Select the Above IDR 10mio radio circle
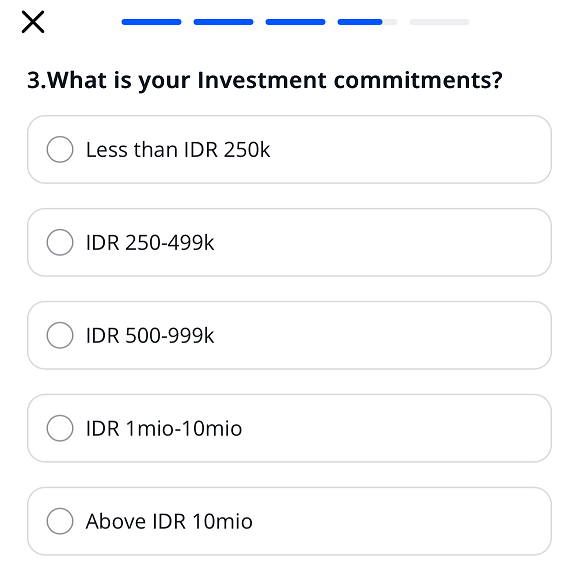The width and height of the screenshot is (564, 574). [x=60, y=521]
